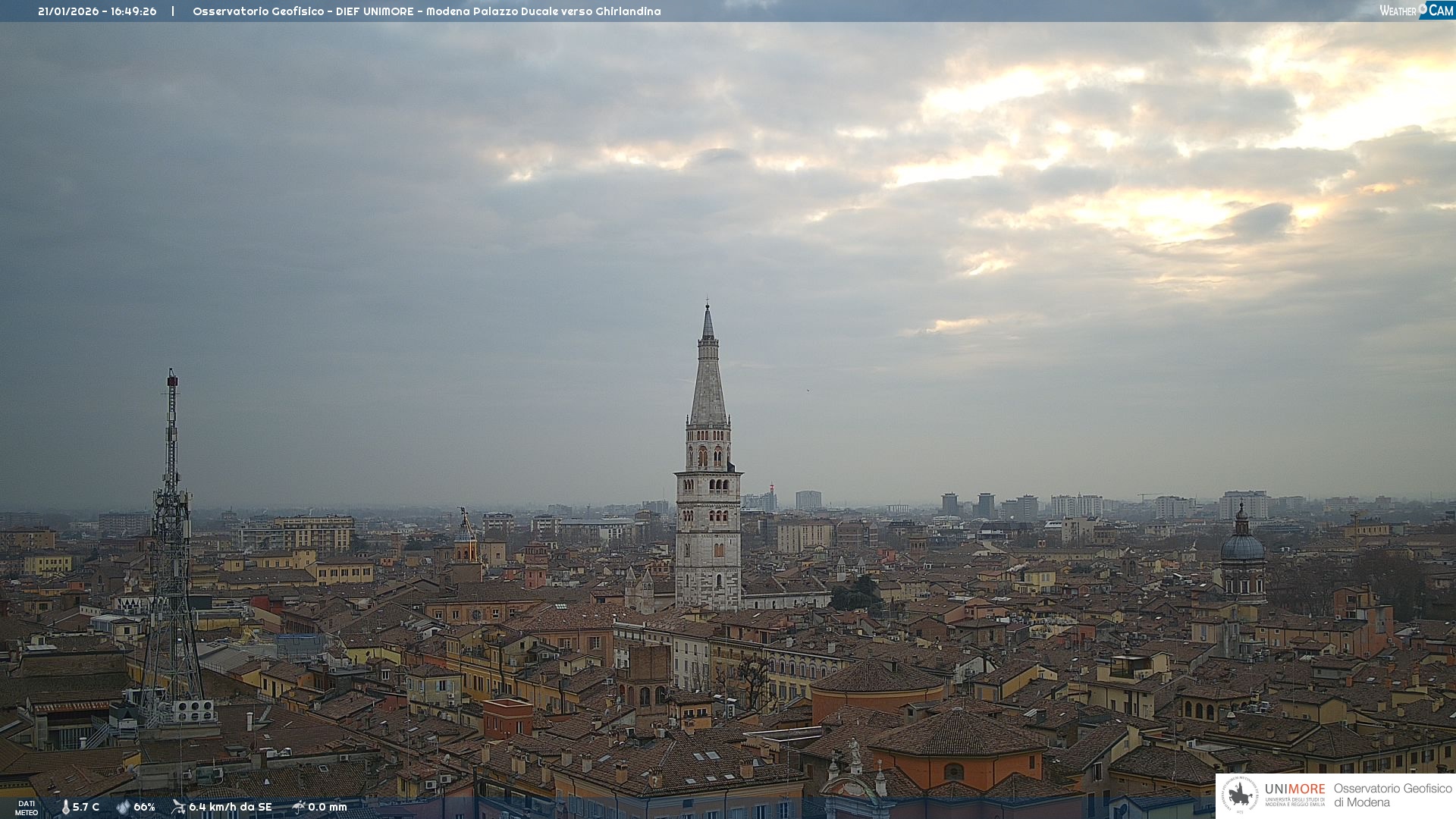Image resolution: width=1456 pixels, height=819 pixels.
Task: Click the humidity water drops icon
Action: tap(123, 807)
